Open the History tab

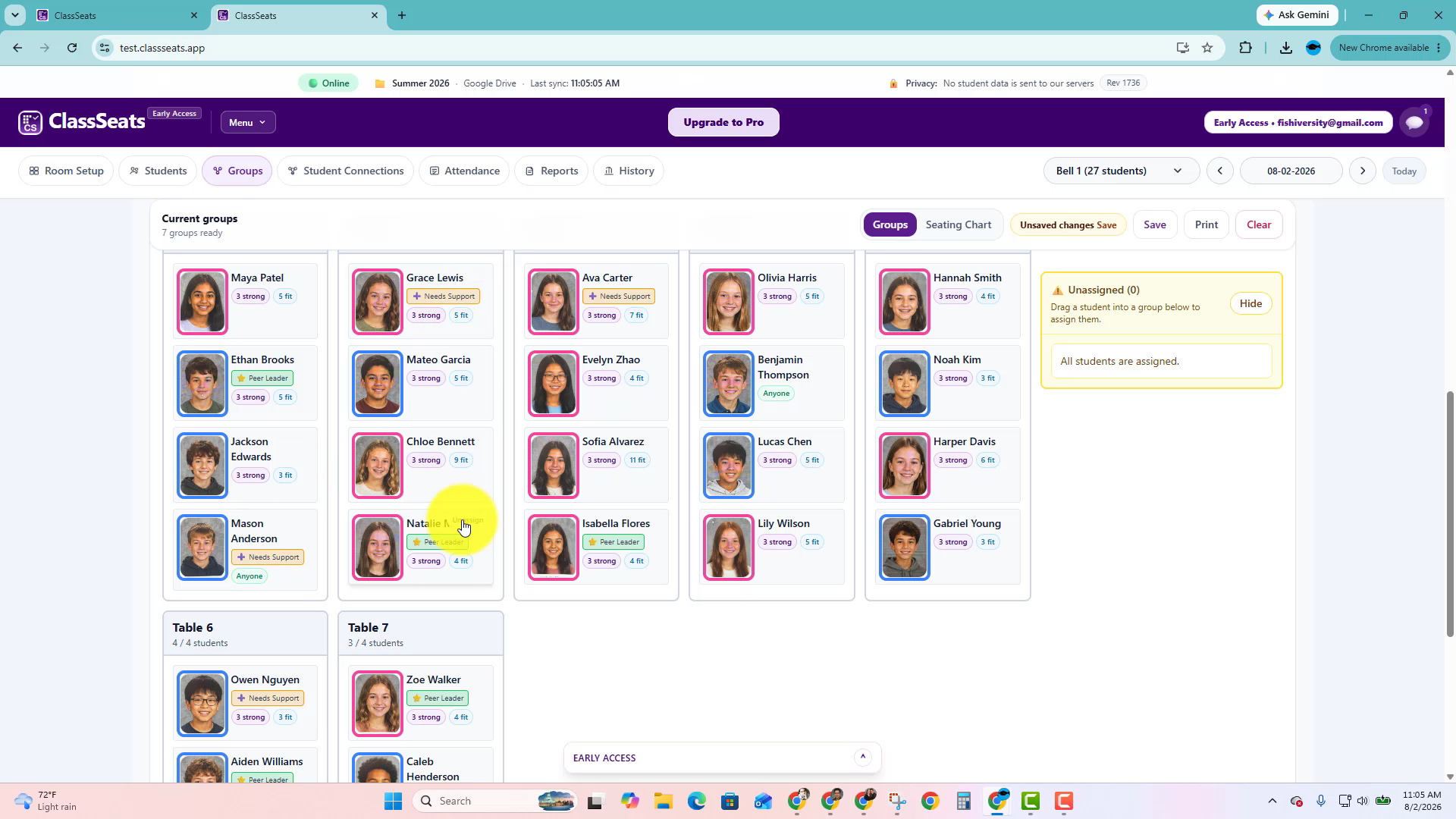click(x=629, y=171)
